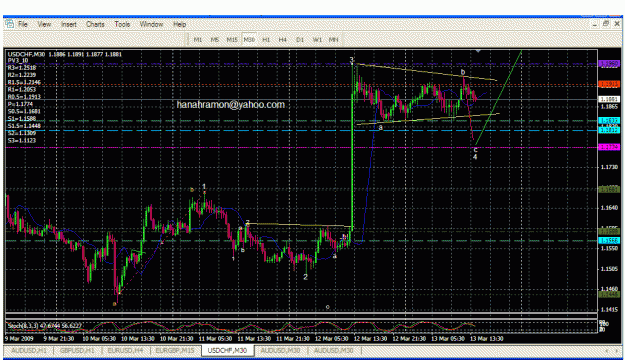Viewport: 625px width, 360px height.
Task: Open the Help menu
Action: [179, 24]
